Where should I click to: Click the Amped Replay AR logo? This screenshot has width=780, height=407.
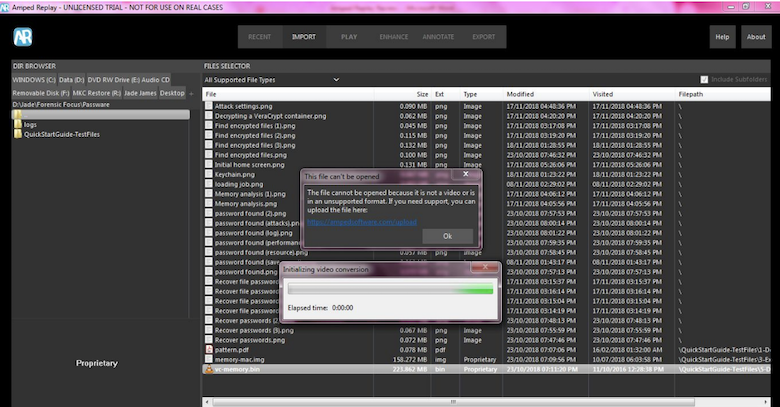[x=23, y=37]
